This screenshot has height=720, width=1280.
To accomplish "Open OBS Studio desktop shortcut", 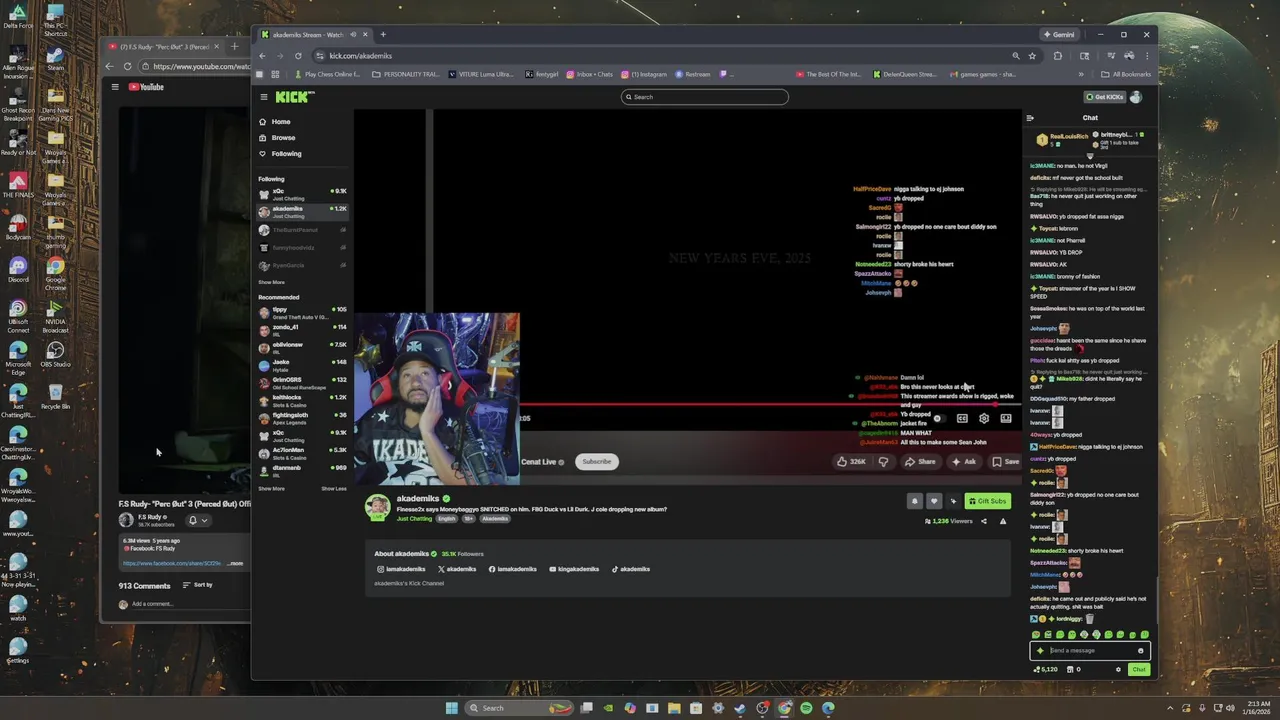I will pyautogui.click(x=55, y=354).
